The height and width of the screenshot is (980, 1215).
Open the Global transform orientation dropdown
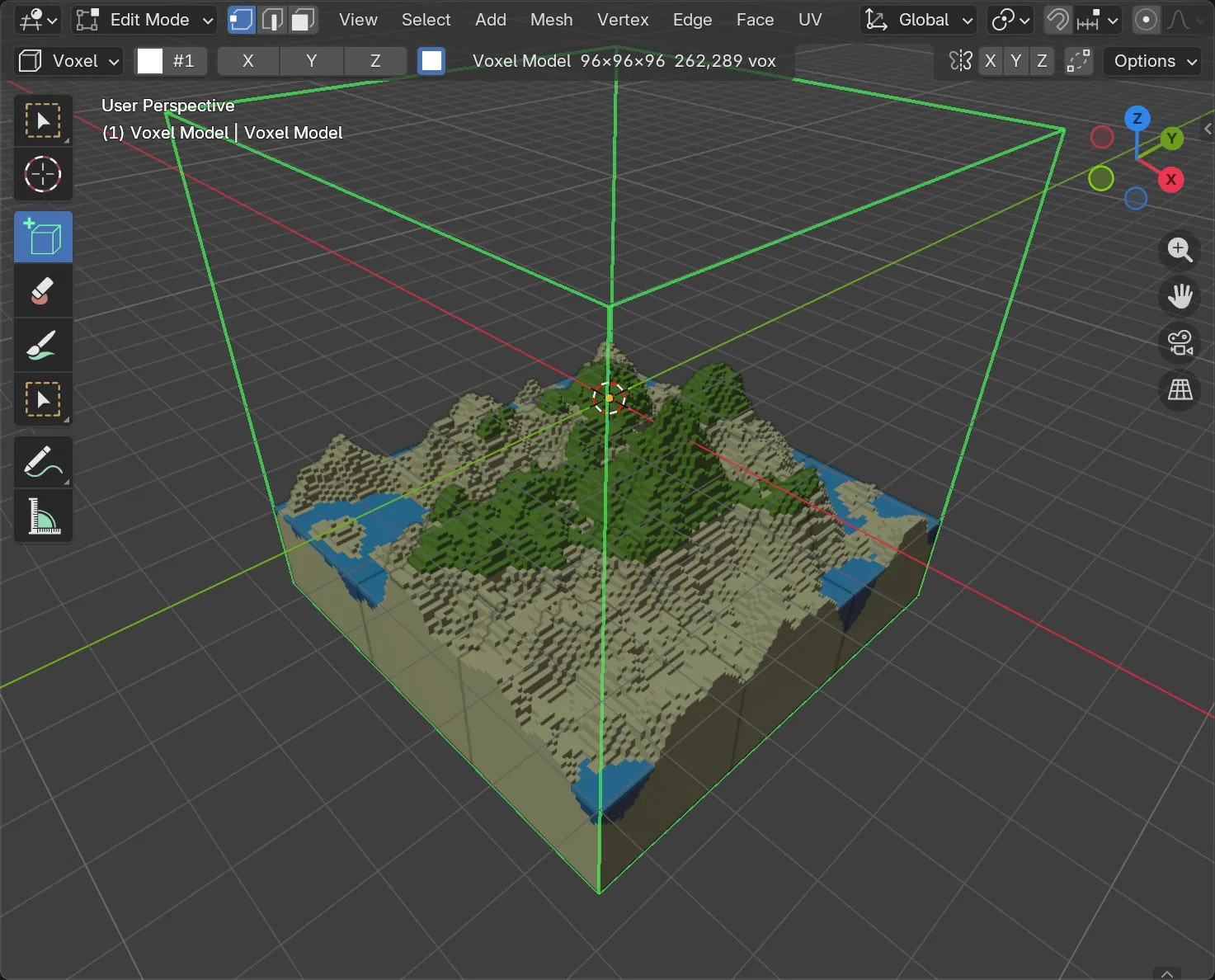(x=919, y=20)
